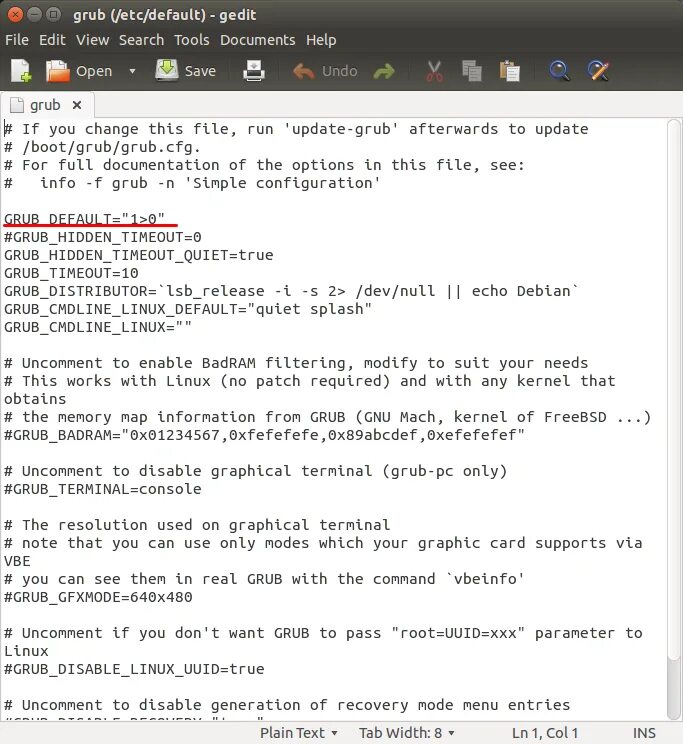Open the Help menu
The image size is (683, 744).
tap(321, 40)
